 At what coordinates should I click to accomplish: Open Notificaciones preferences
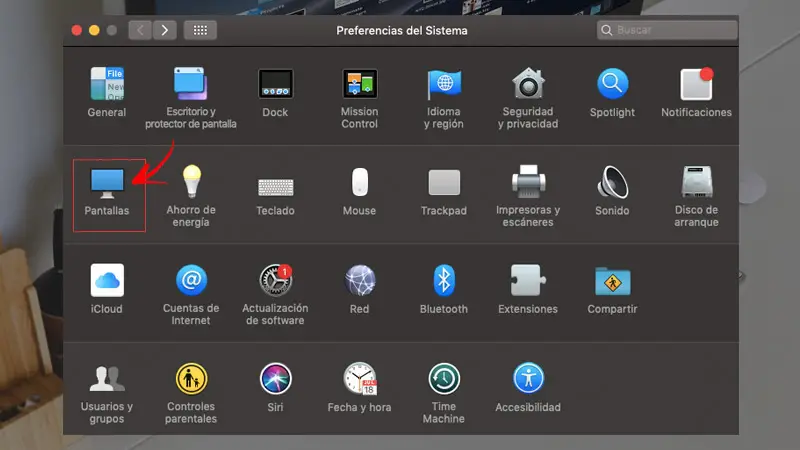pyautogui.click(x=696, y=92)
